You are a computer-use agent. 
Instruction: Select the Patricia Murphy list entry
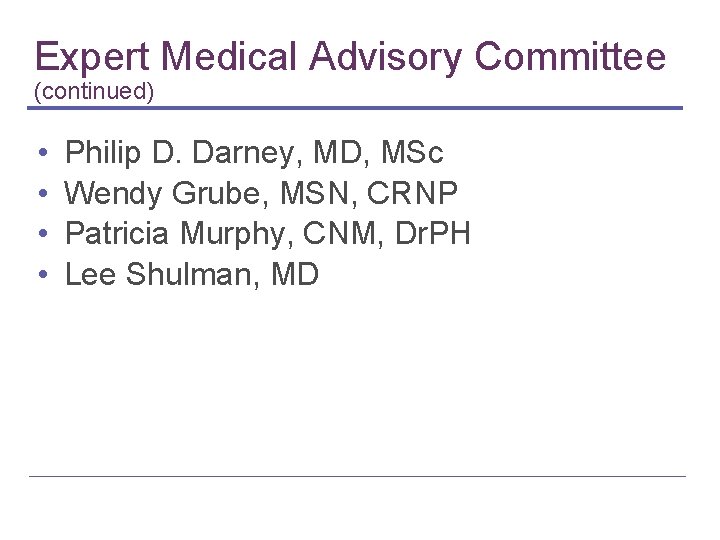pos(267,234)
